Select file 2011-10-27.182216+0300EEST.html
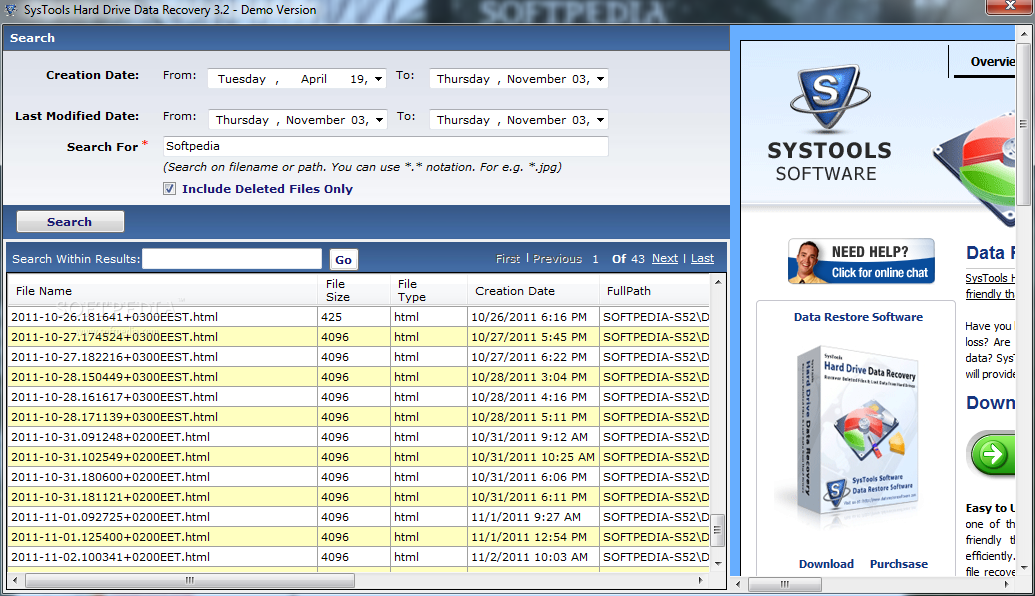 (x=114, y=356)
